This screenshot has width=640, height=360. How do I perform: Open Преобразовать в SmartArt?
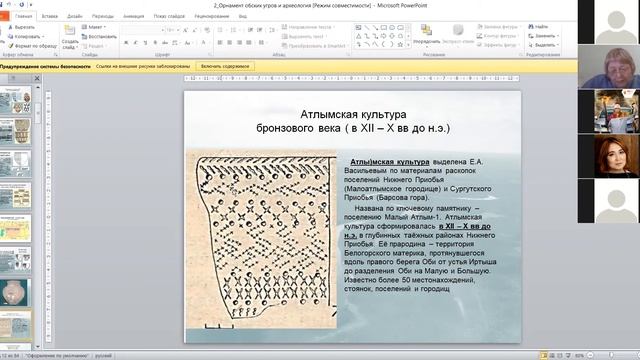click(x=314, y=46)
